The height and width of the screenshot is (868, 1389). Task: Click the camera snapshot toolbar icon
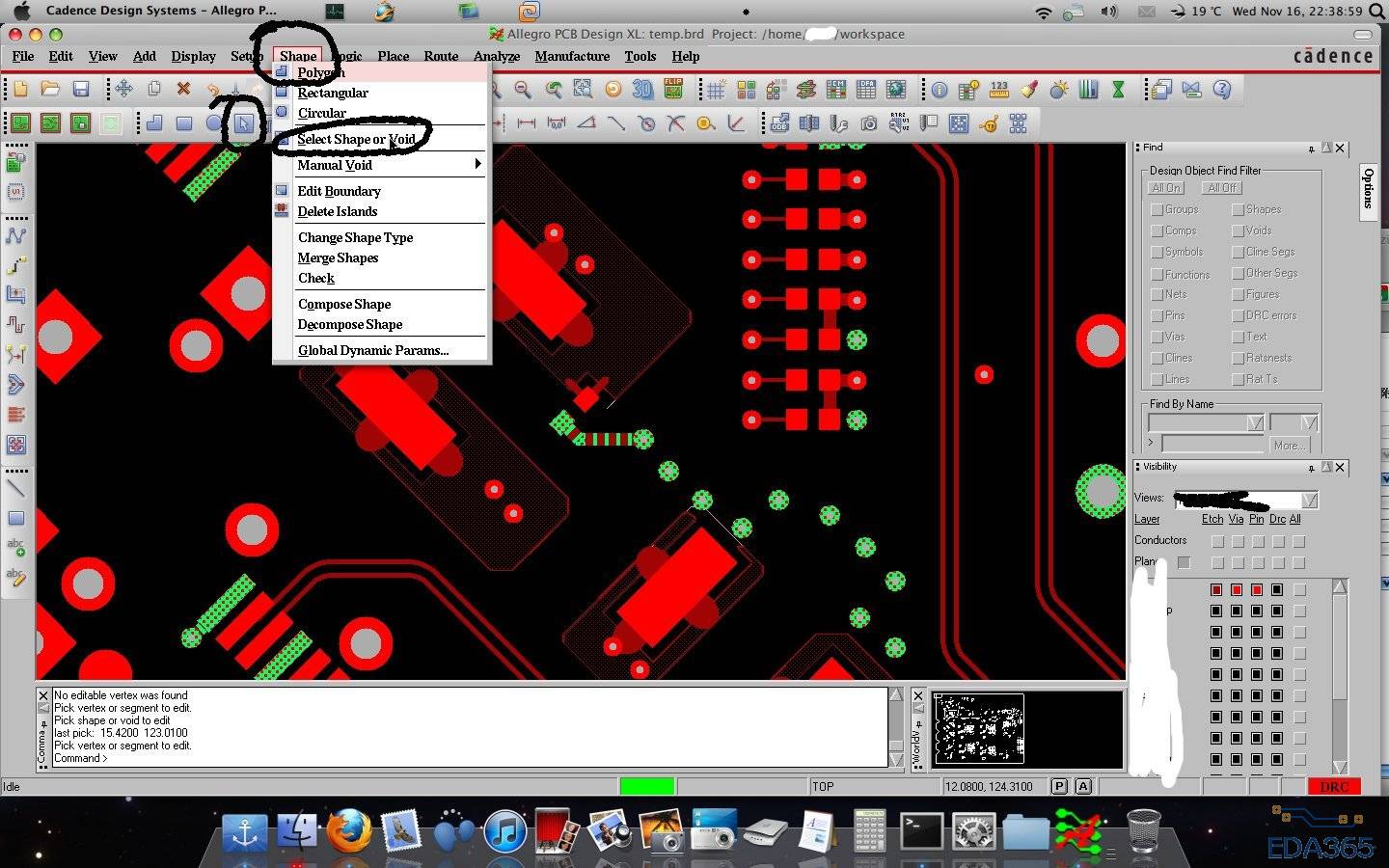[x=869, y=123]
